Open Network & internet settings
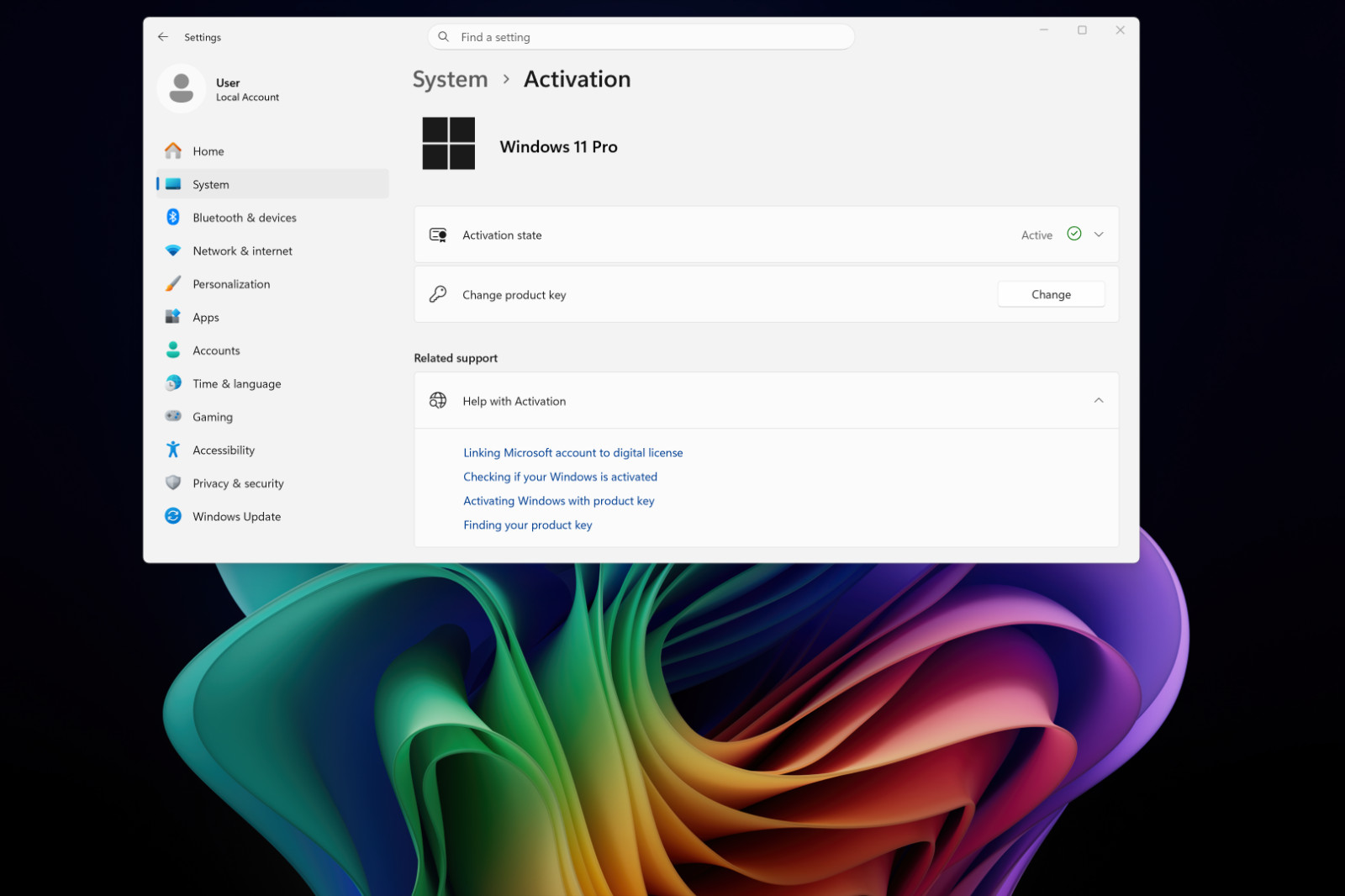Image resolution: width=1345 pixels, height=896 pixels. 272,250
